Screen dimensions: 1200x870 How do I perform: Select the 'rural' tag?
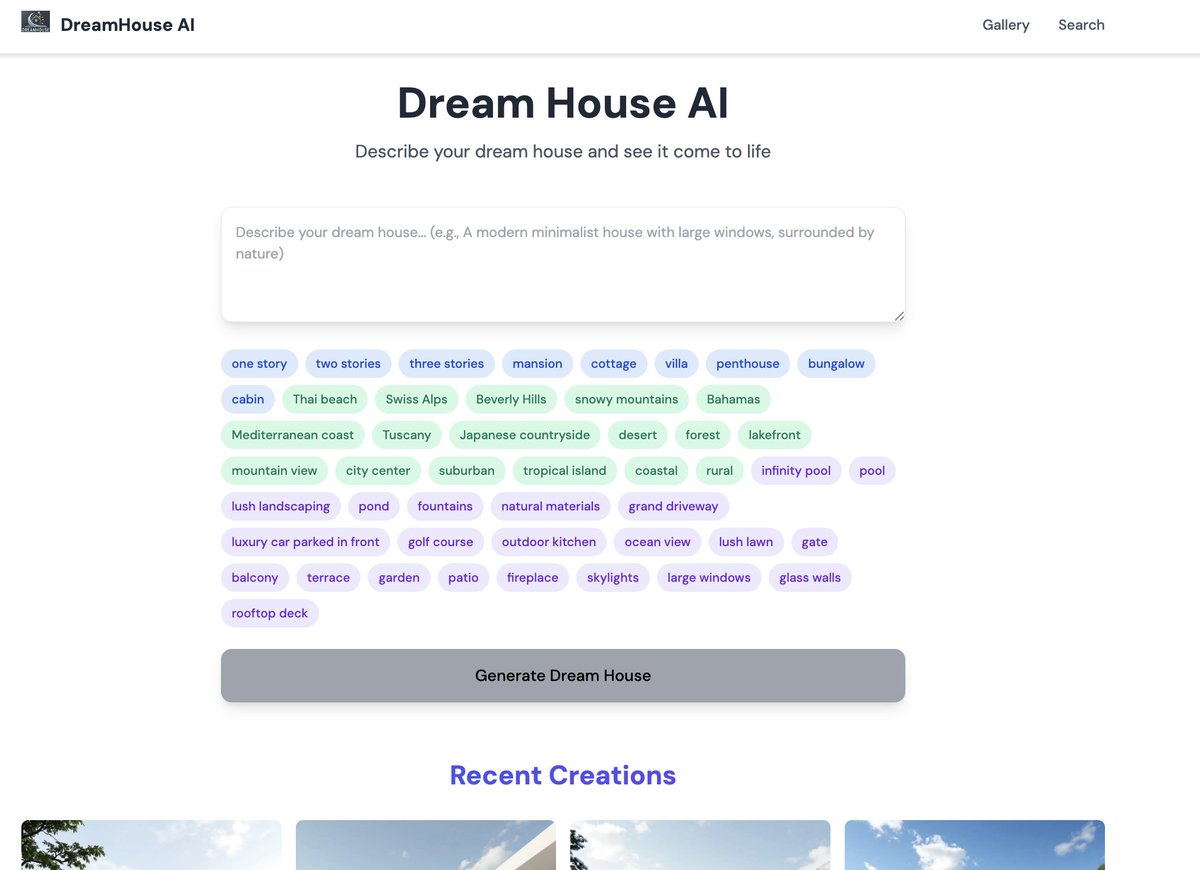click(720, 471)
